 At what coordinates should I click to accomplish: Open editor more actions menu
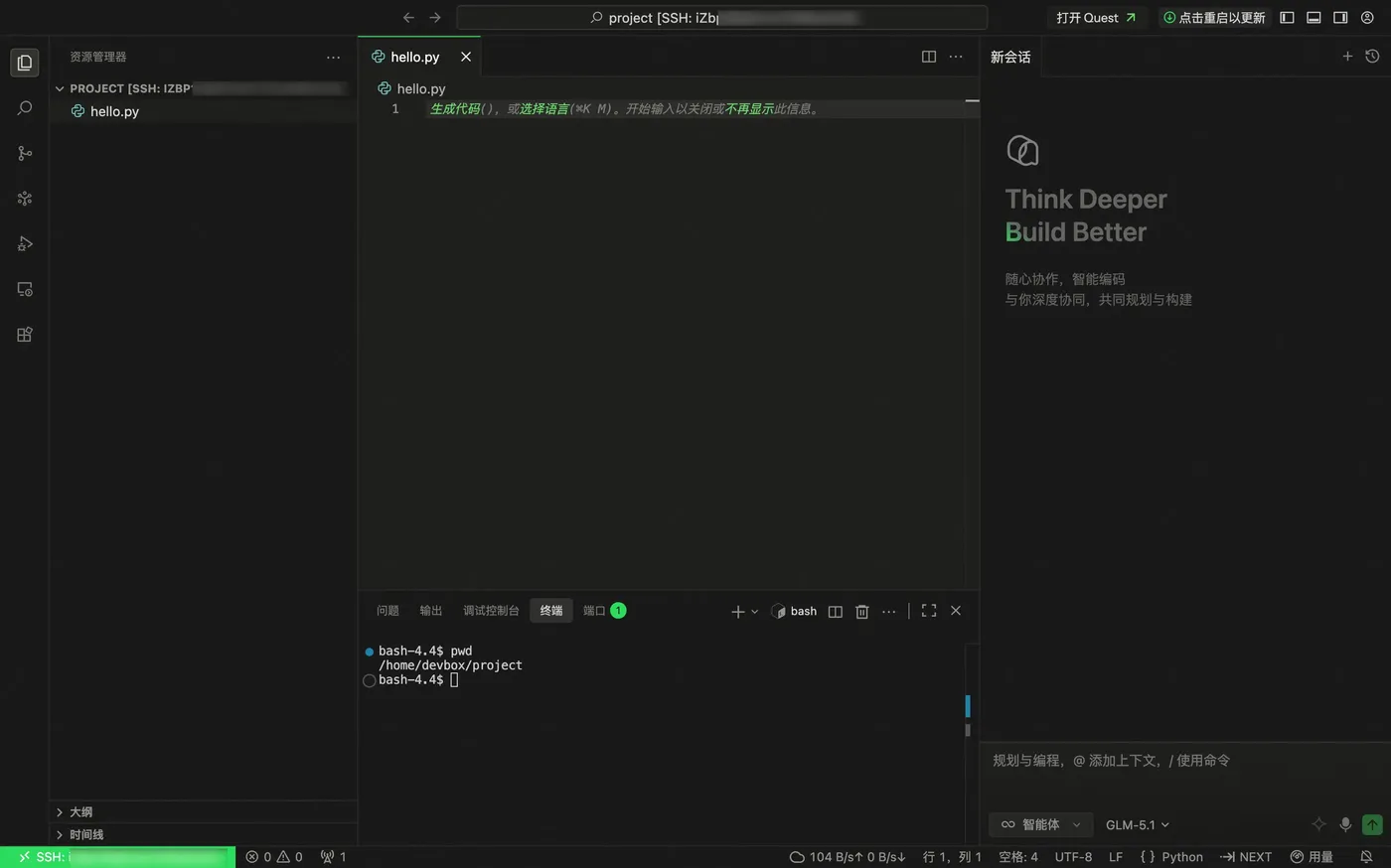pyautogui.click(x=956, y=57)
